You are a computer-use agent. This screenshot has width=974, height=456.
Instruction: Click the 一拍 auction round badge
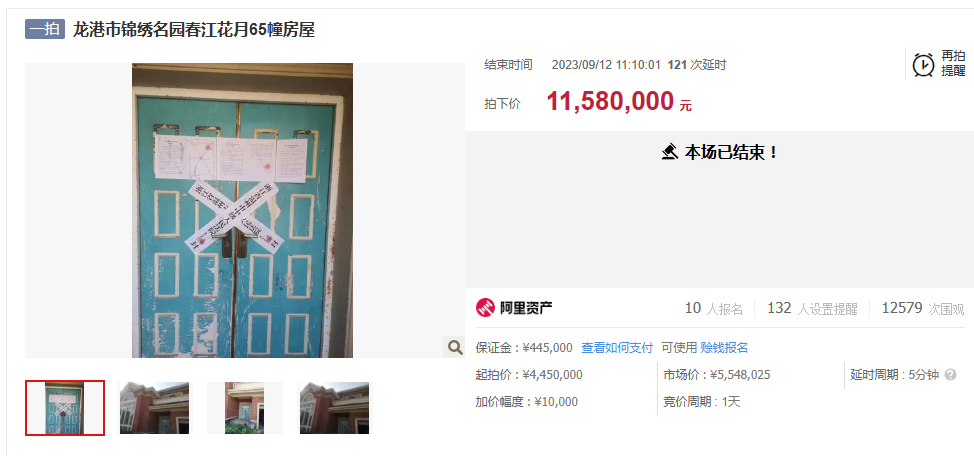click(x=45, y=29)
